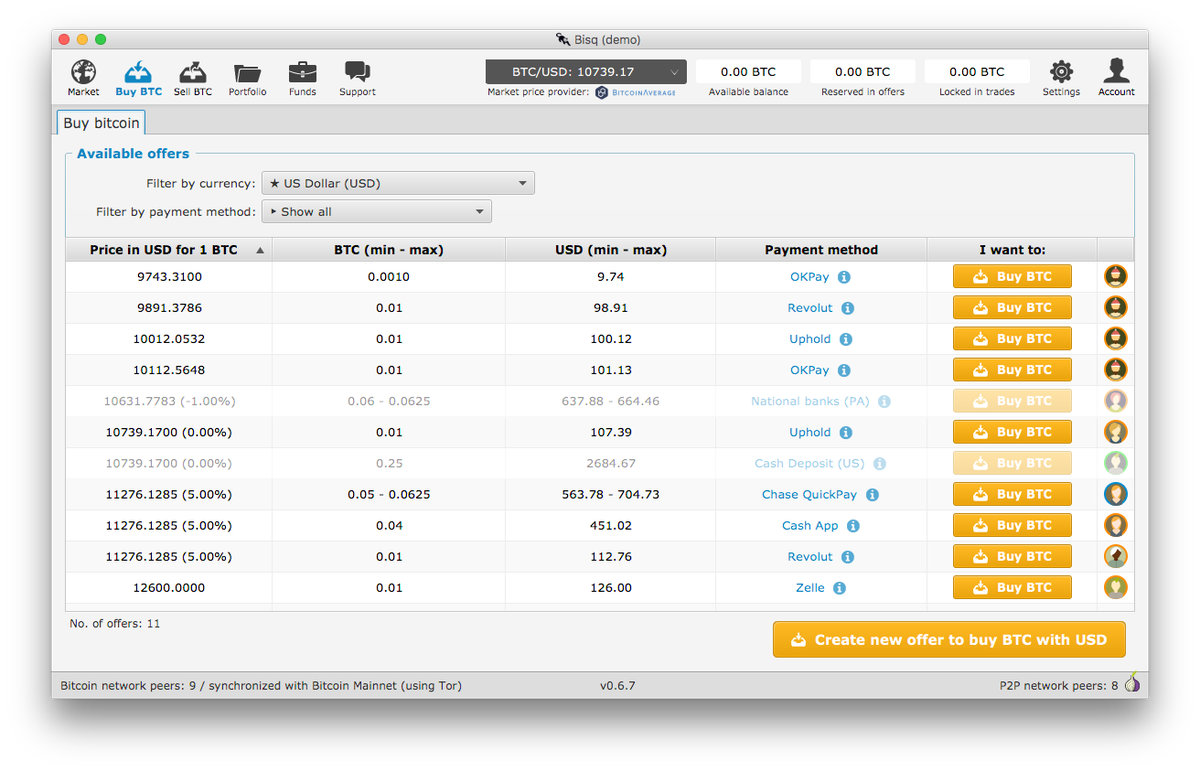Open the Funds briefcase icon
This screenshot has height=772, width=1200.
click(x=302, y=72)
